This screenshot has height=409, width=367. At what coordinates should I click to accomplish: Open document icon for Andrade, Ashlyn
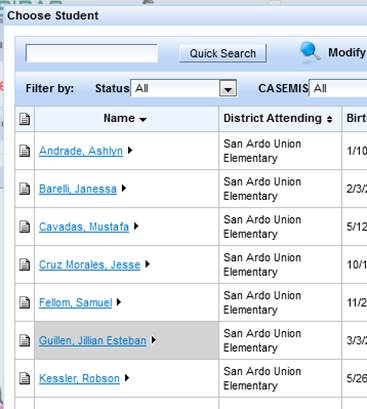[x=25, y=151]
